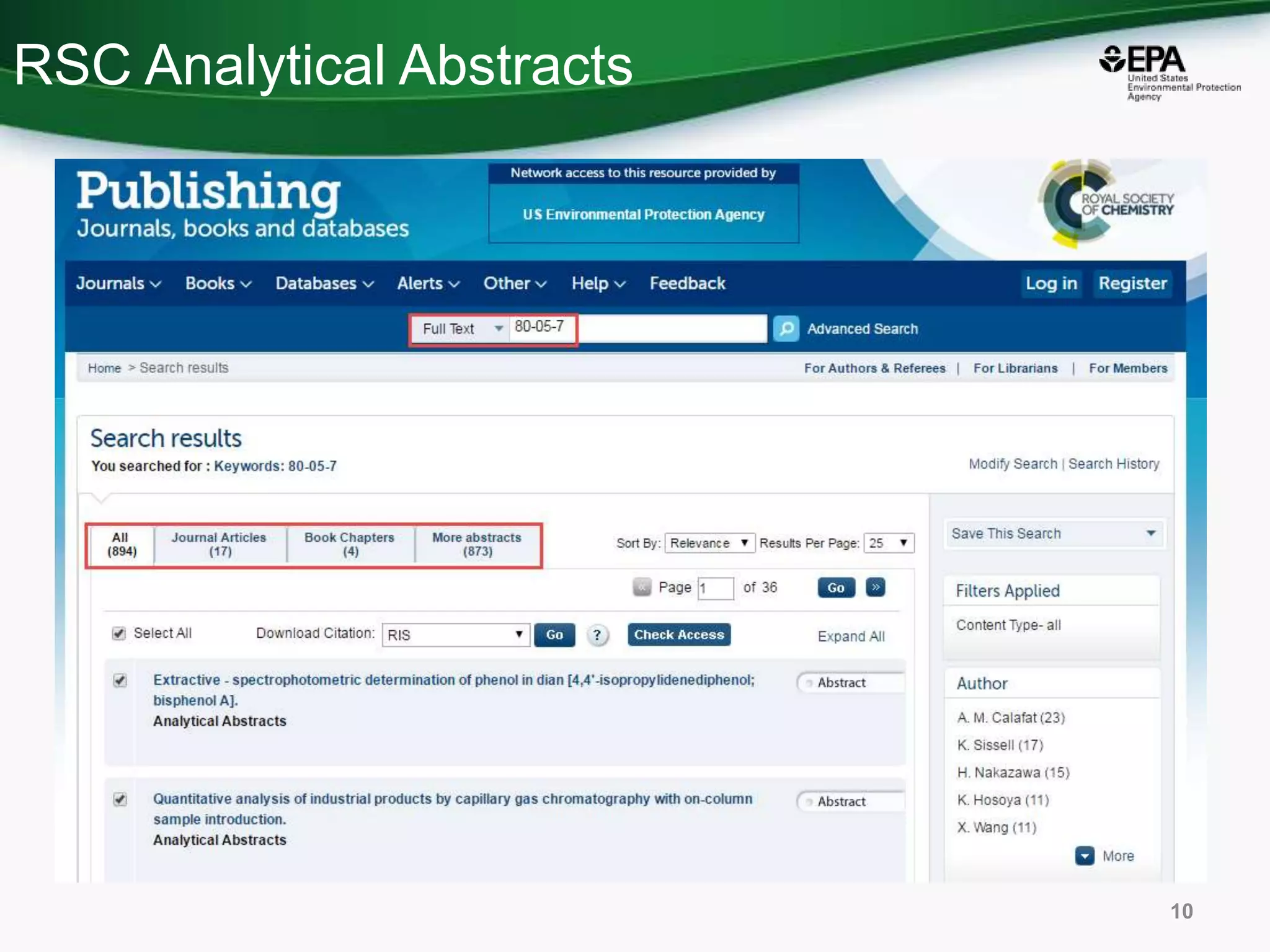Open the Extractive-spectrophotometric determination of phenol result

[x=454, y=690]
